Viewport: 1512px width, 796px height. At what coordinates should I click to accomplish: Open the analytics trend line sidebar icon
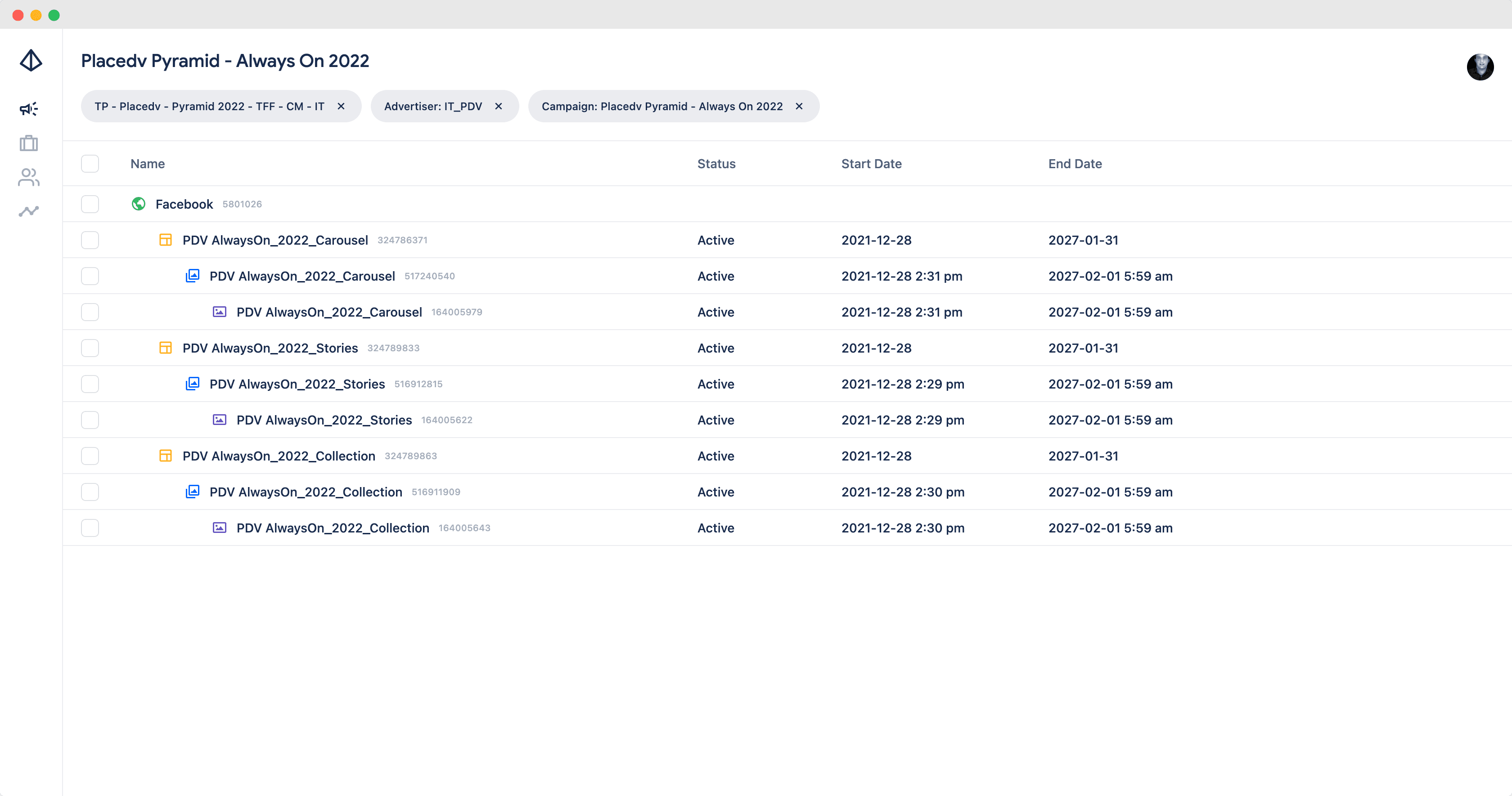[29, 211]
